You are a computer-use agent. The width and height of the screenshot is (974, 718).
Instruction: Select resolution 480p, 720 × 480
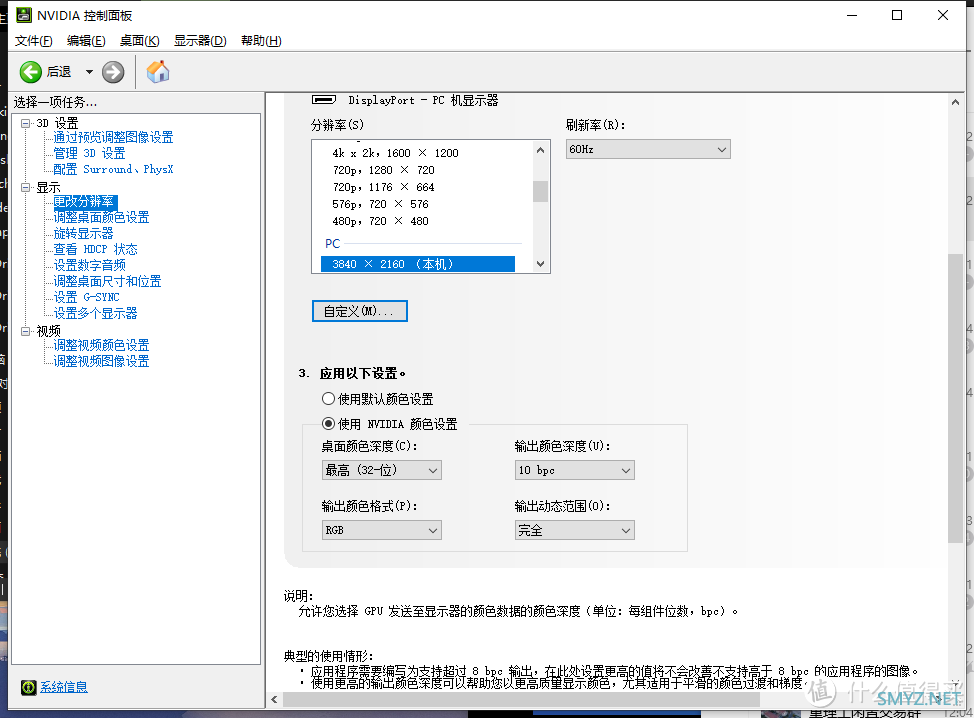coord(380,221)
